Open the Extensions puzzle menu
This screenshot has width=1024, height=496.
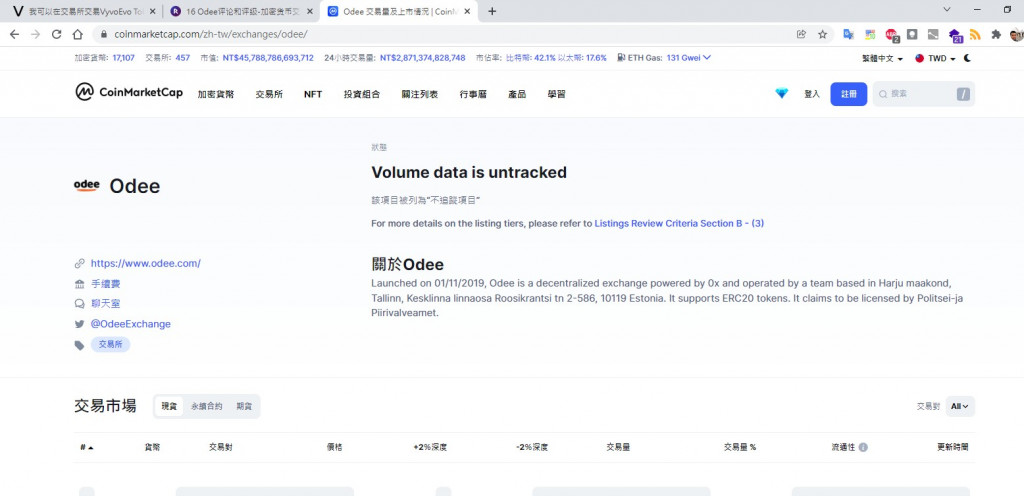pyautogui.click(x=996, y=35)
